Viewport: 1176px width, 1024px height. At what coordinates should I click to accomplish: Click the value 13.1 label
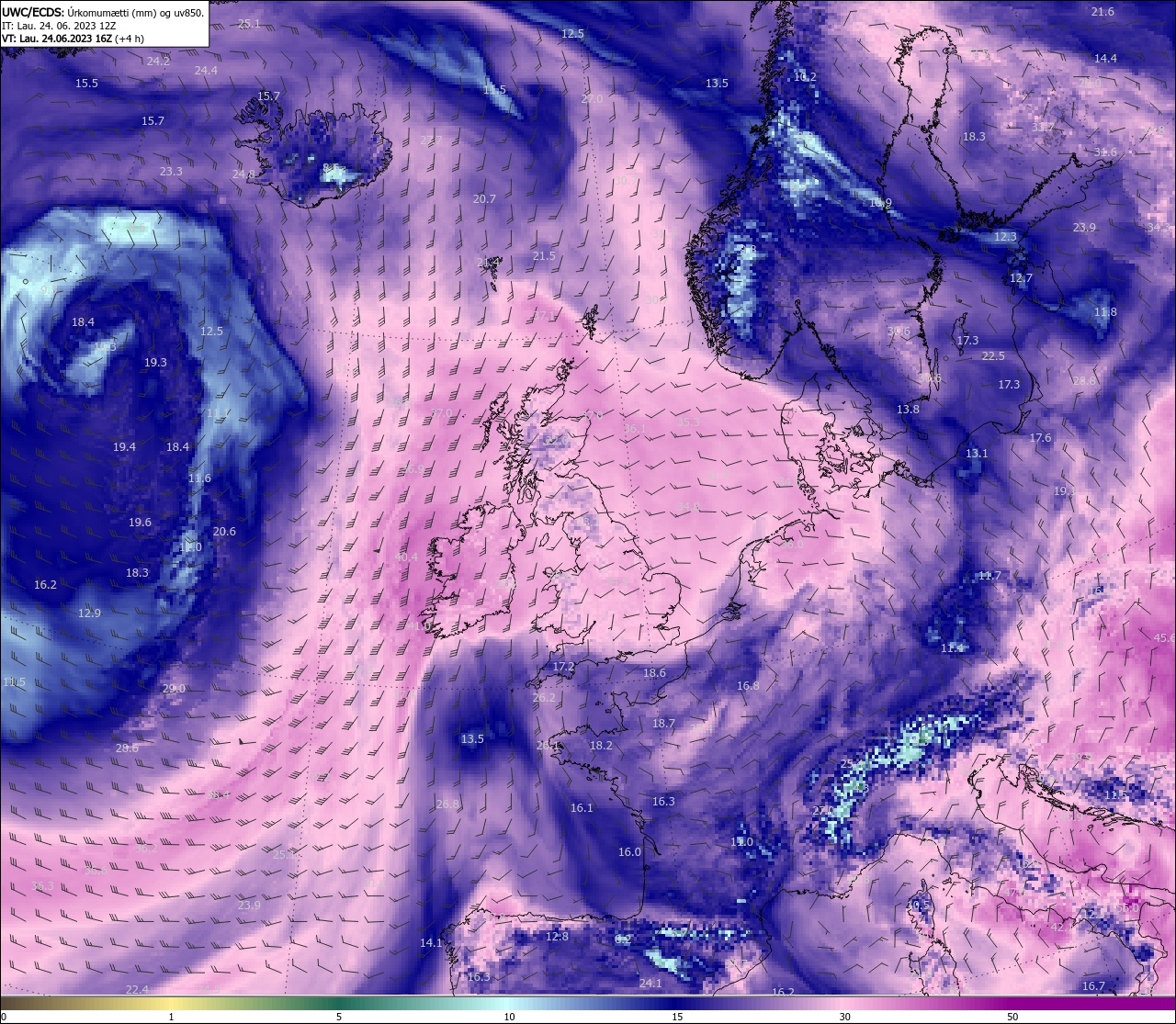click(977, 453)
